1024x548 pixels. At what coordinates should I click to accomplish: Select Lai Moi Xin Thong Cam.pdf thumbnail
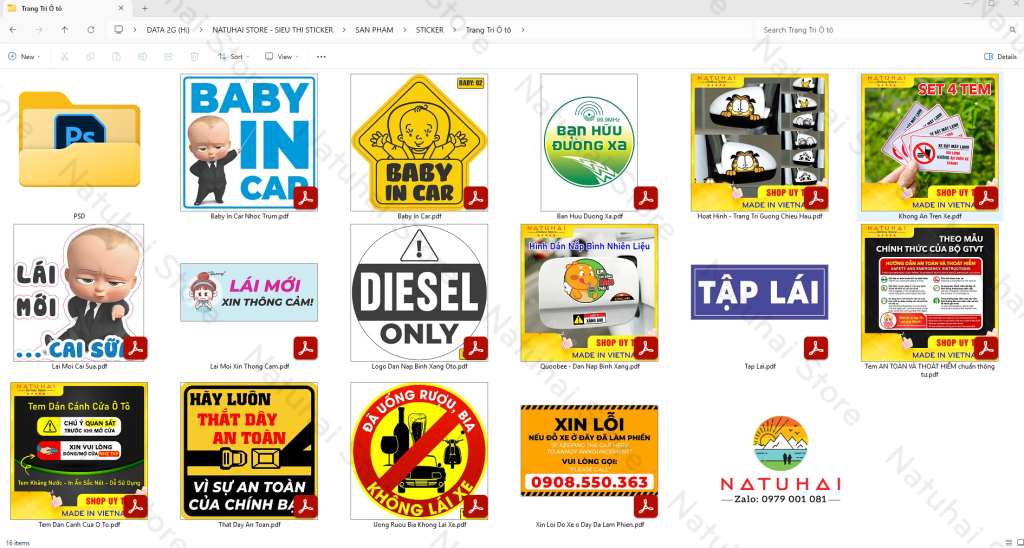tap(249, 293)
